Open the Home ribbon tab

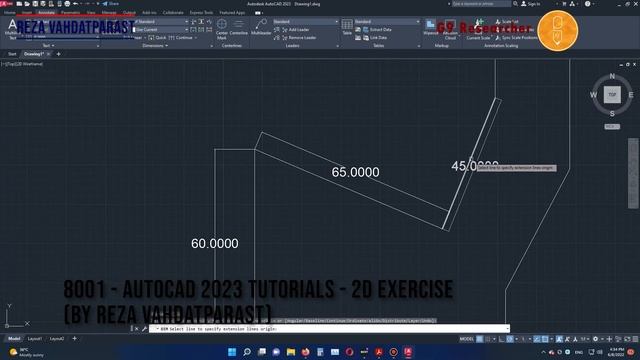pos(9,13)
